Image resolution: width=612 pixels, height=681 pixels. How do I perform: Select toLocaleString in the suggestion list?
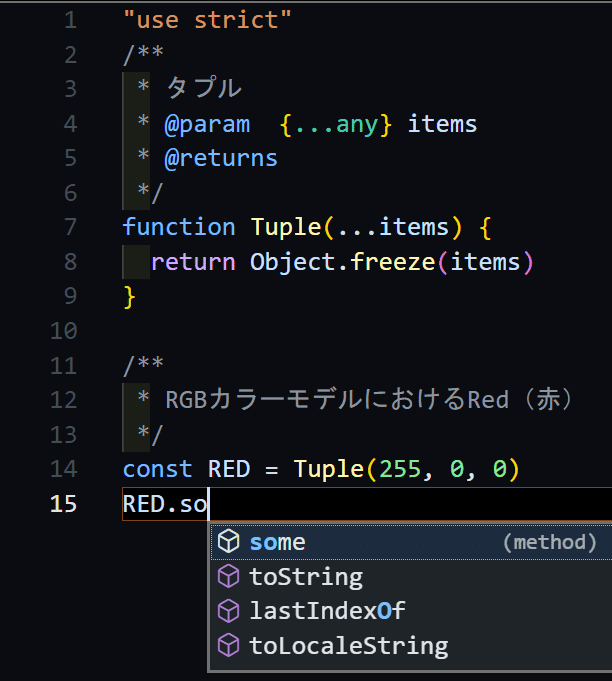348,646
